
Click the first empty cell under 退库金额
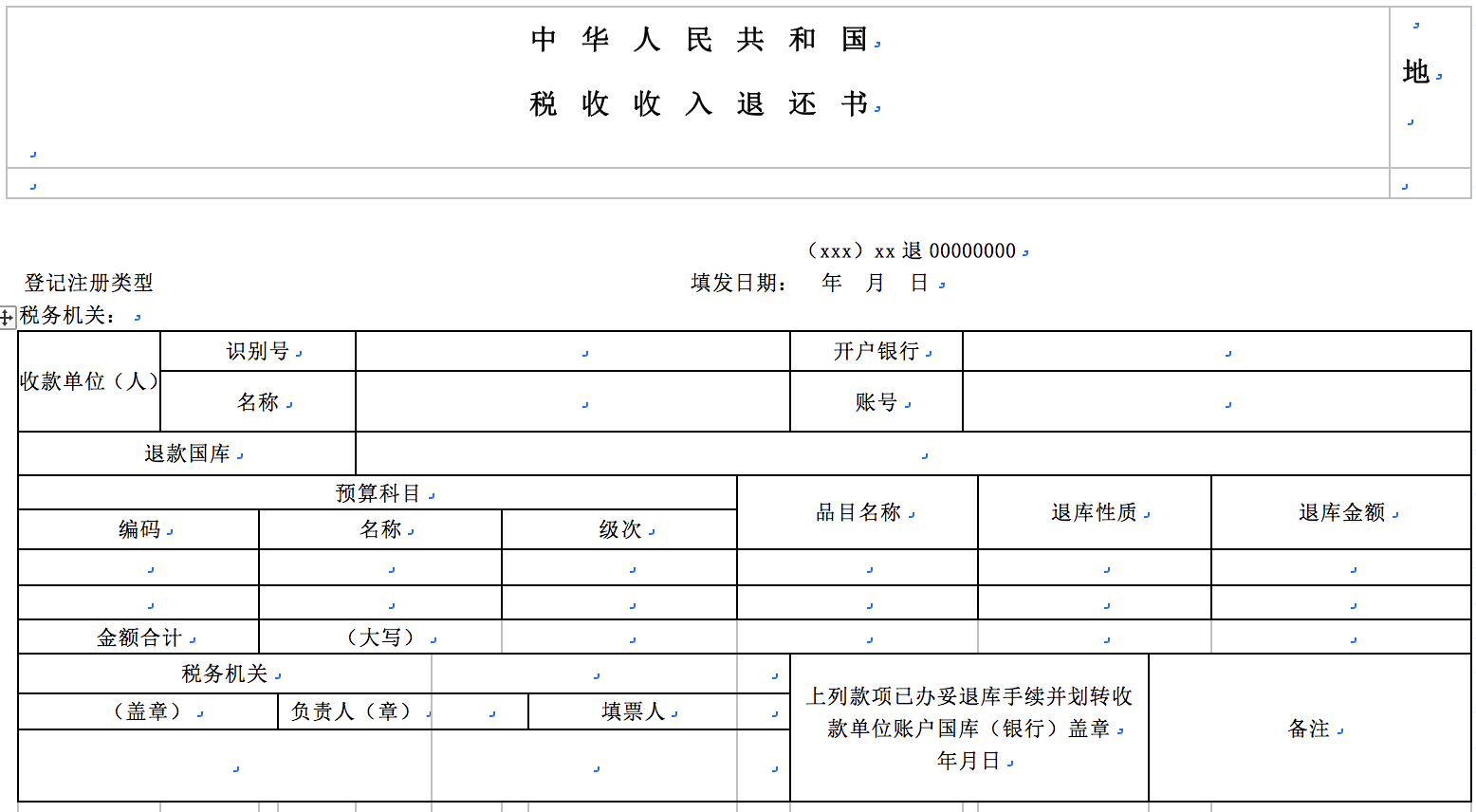1341,567
